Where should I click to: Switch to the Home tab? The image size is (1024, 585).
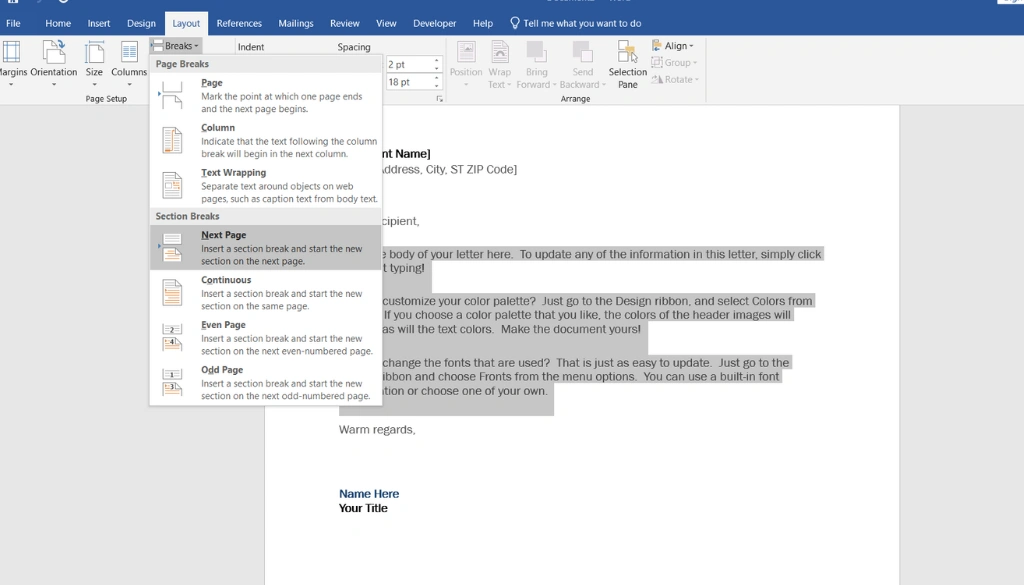(58, 23)
